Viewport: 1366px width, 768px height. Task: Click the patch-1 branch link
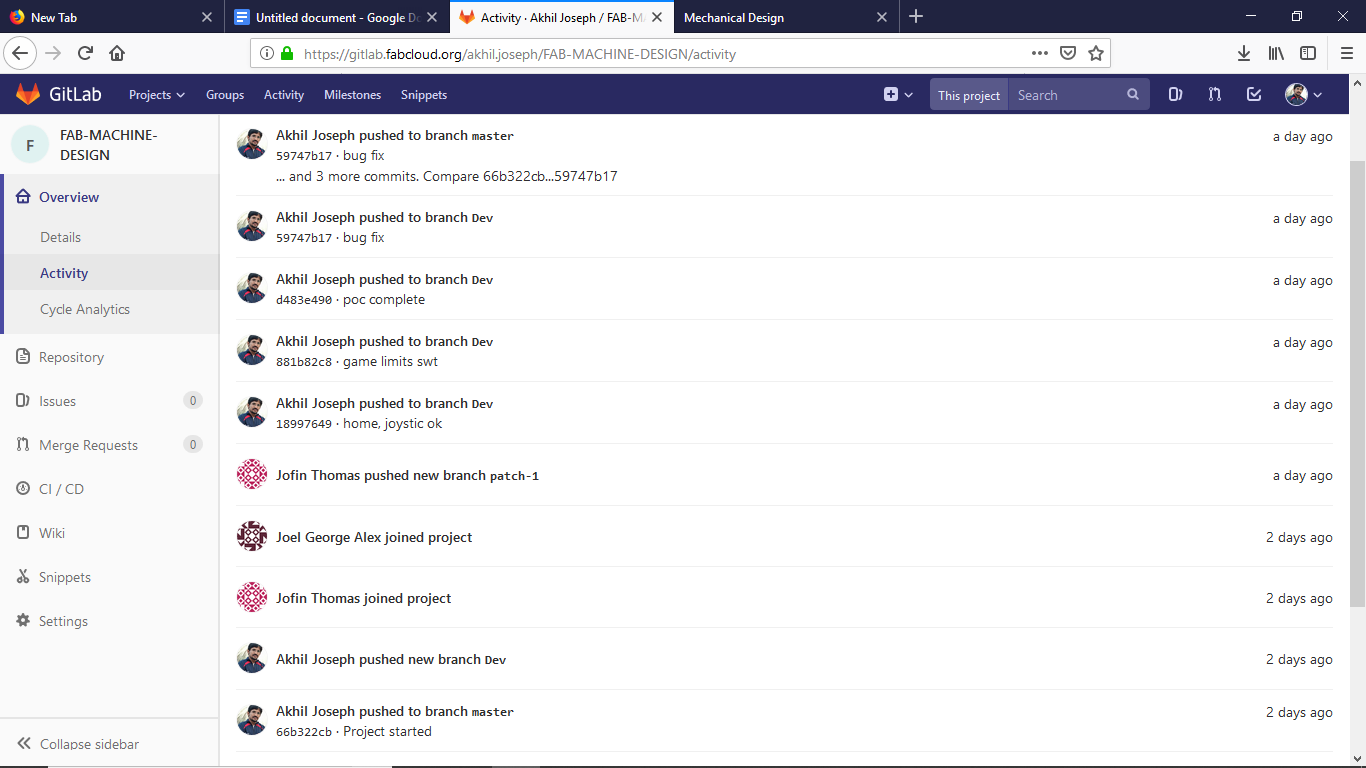pos(514,476)
